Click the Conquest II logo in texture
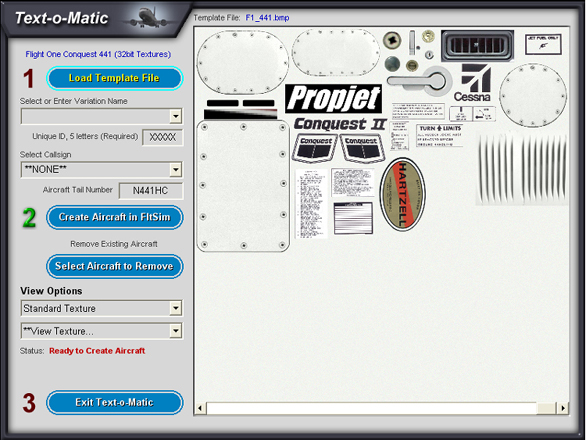586x440 pixels. tap(340, 124)
